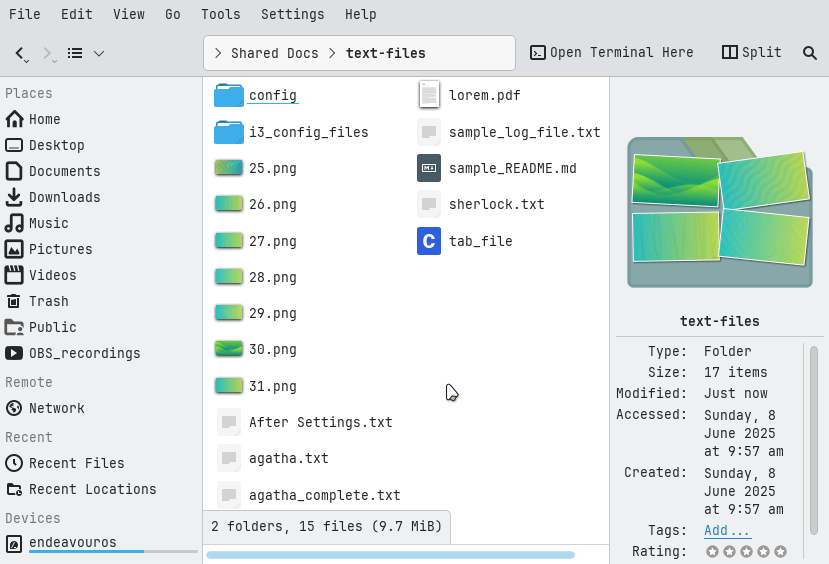The width and height of the screenshot is (829, 564).
Task: Select the config folder
Action: pos(256,96)
